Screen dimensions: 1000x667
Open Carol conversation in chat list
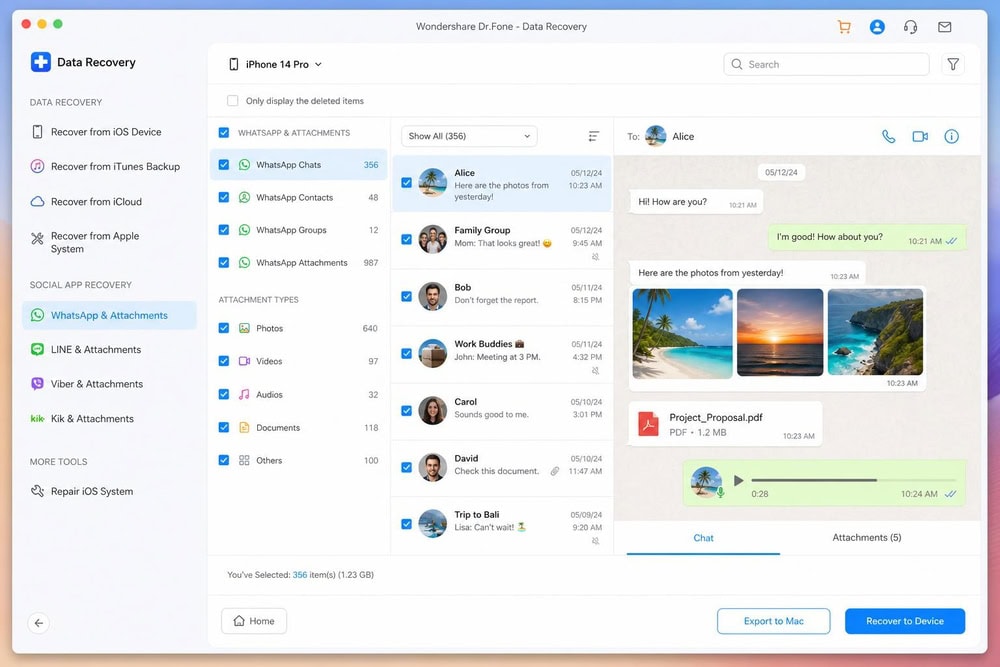502,411
